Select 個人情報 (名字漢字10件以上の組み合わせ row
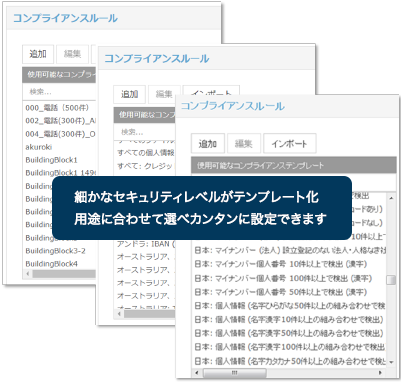The height and width of the screenshot is (384, 403). click(290, 319)
